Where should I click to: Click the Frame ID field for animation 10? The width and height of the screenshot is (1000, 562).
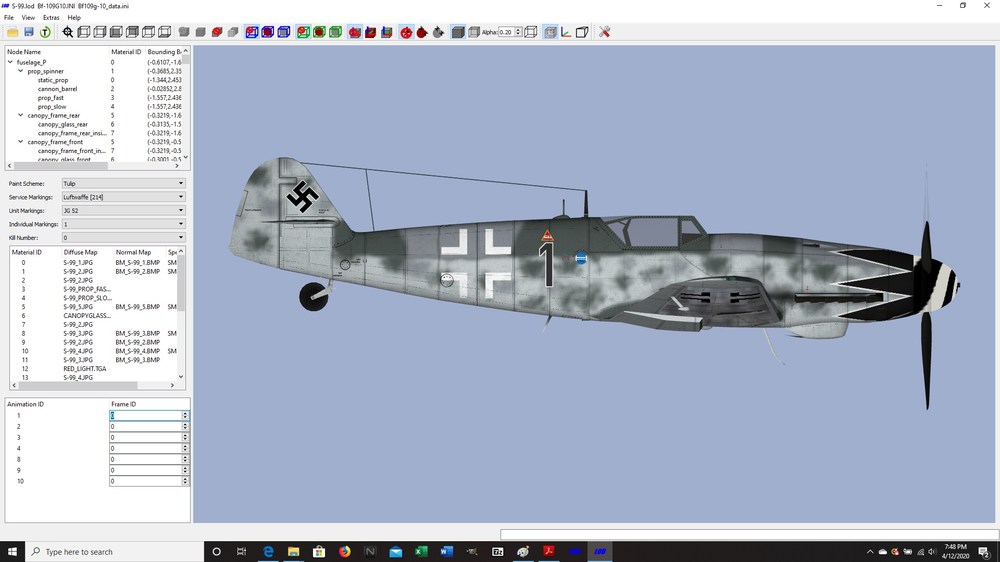145,481
